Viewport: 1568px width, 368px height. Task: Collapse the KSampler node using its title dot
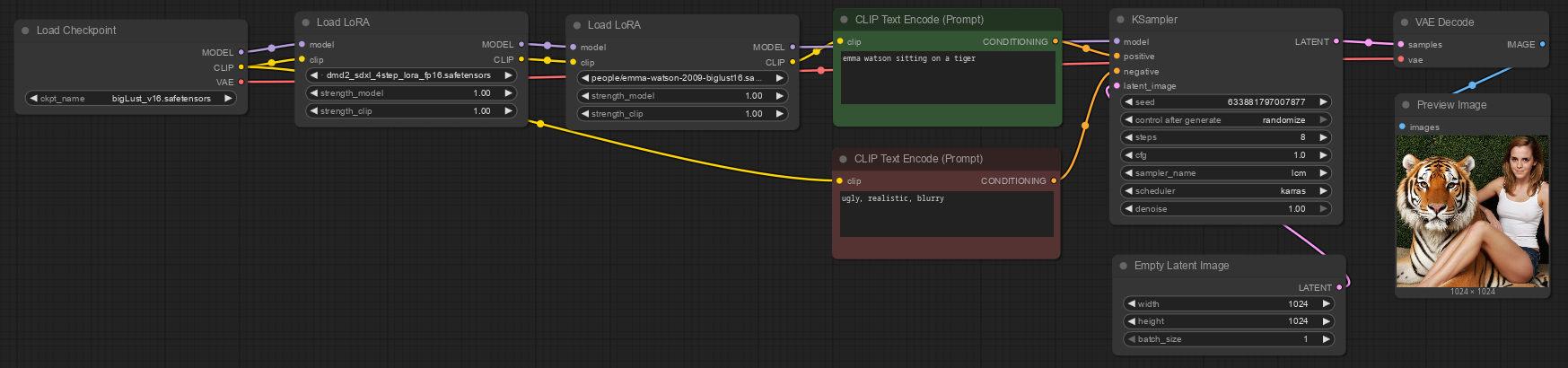click(1120, 20)
